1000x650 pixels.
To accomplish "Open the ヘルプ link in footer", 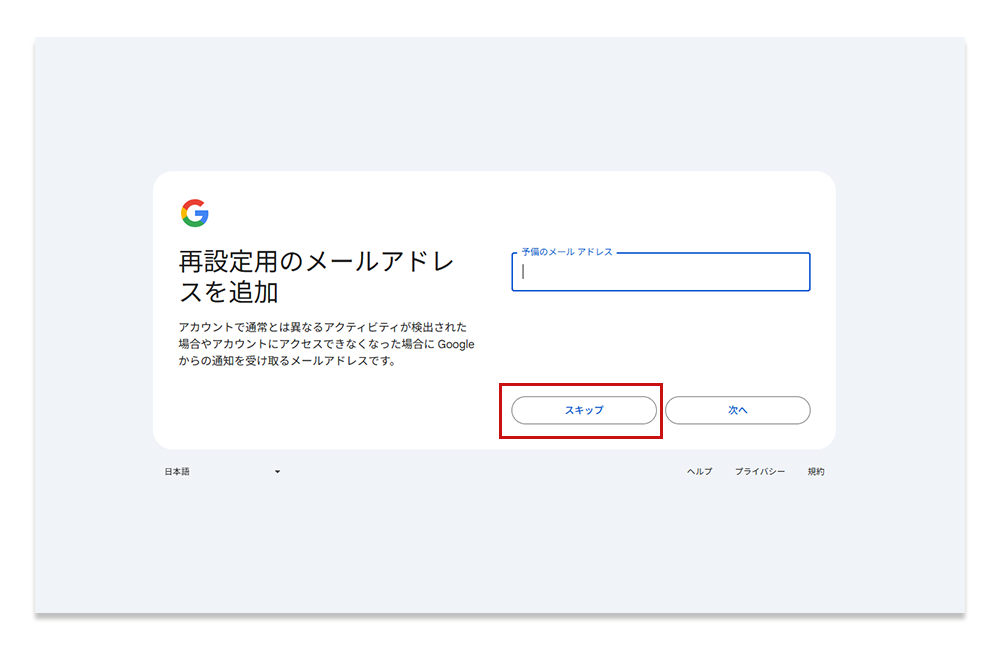I will [699, 471].
